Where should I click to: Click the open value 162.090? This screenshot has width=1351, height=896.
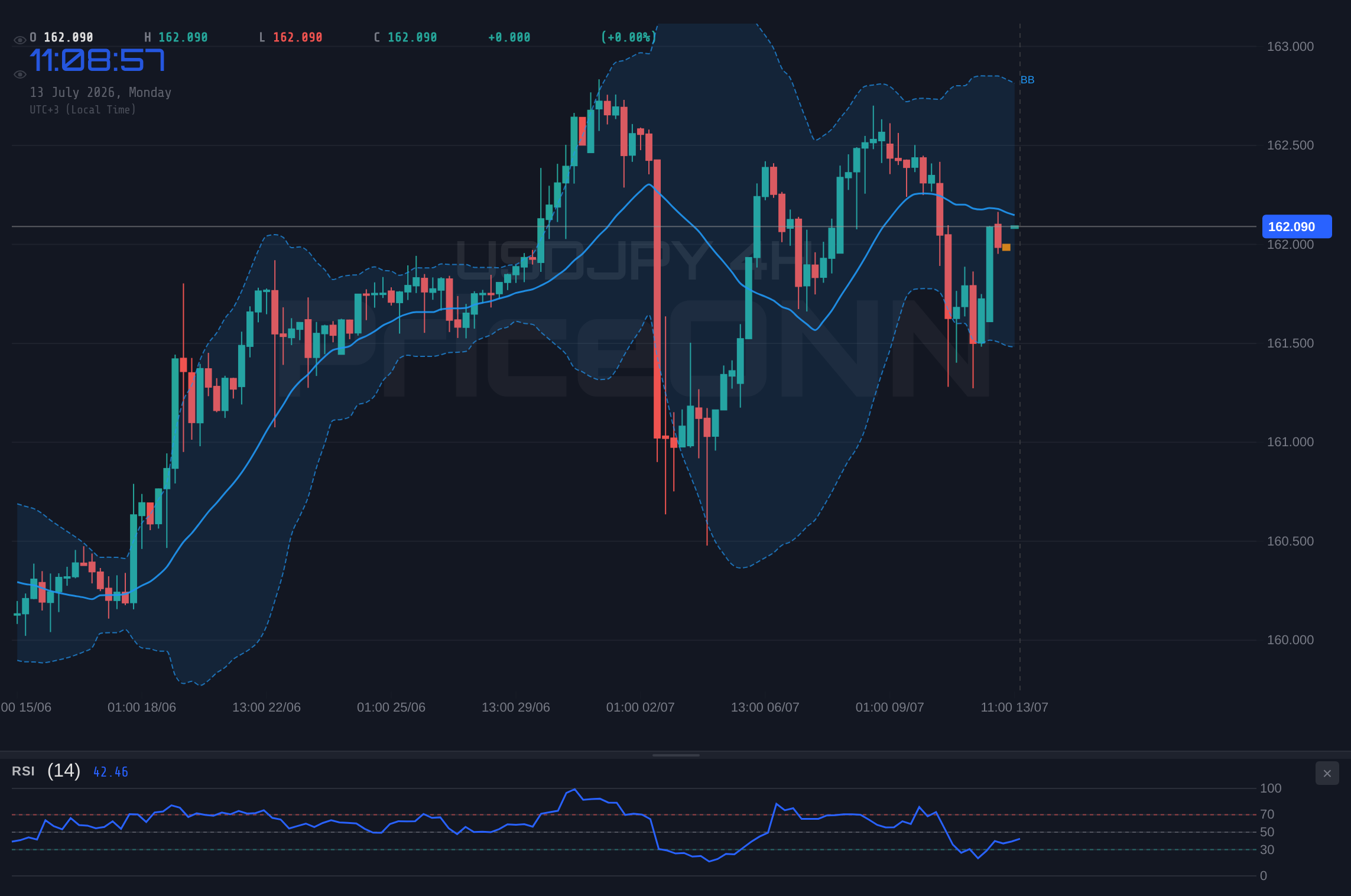coord(68,37)
